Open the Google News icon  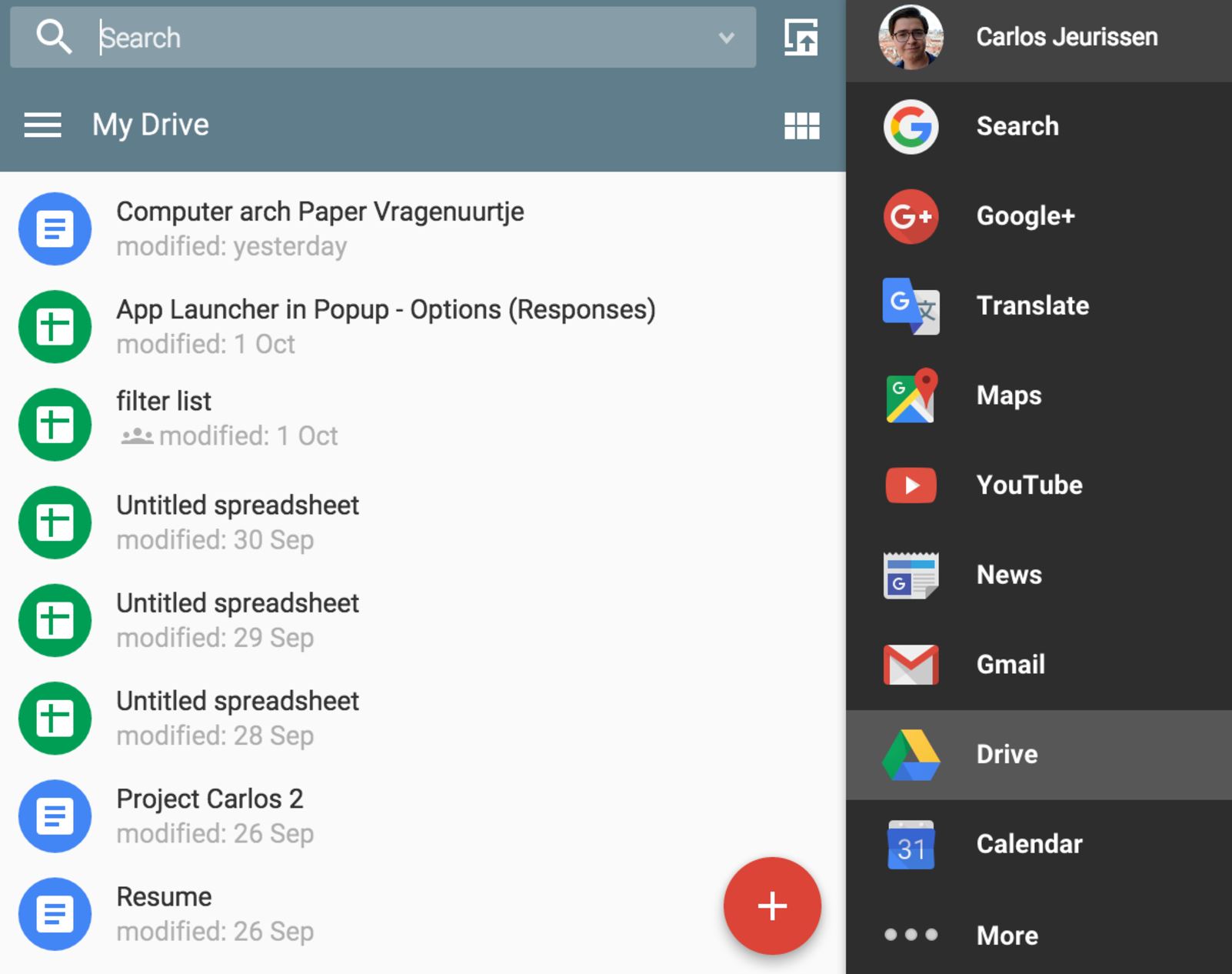pyautogui.click(x=911, y=575)
